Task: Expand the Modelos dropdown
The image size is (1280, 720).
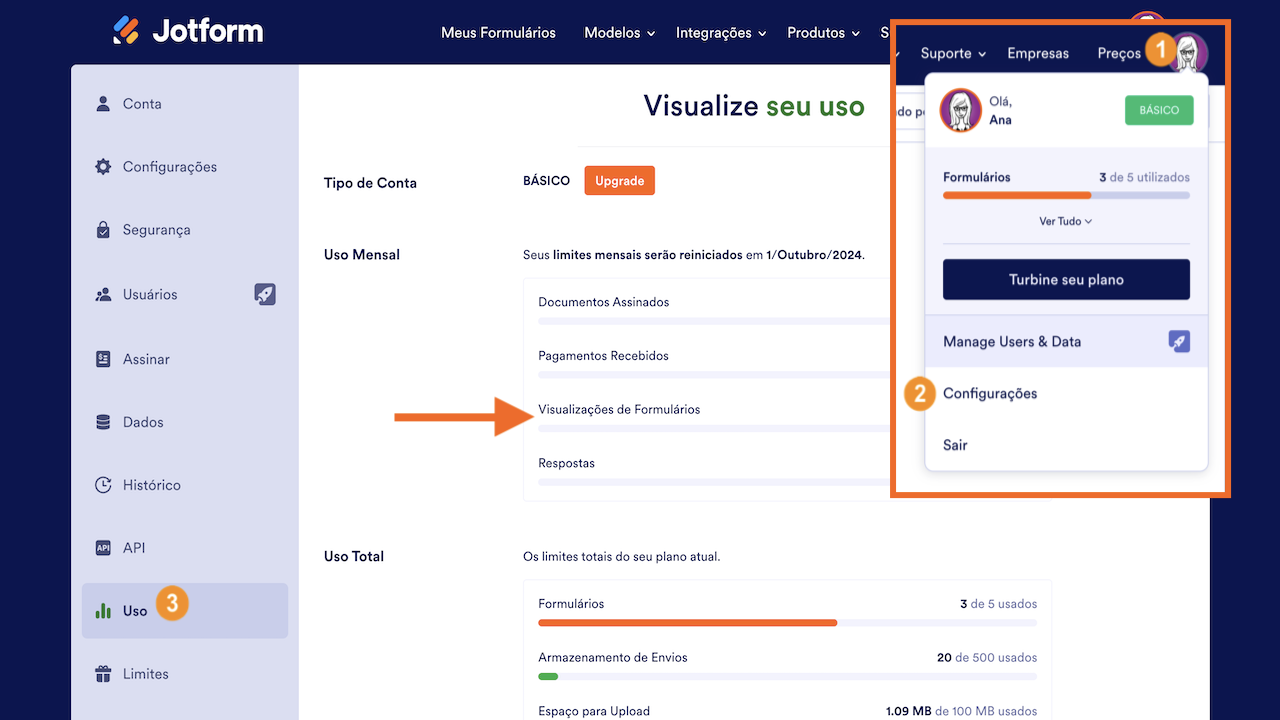Action: 620,33
